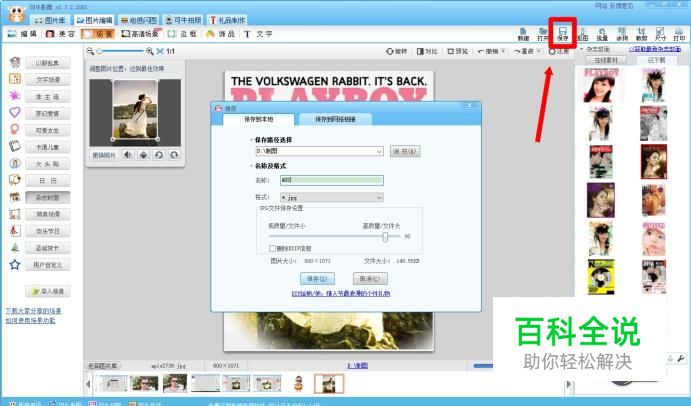Open the 撤销 (Undo) history dropdown arrow
The width and height of the screenshot is (691, 406).
coord(503,51)
